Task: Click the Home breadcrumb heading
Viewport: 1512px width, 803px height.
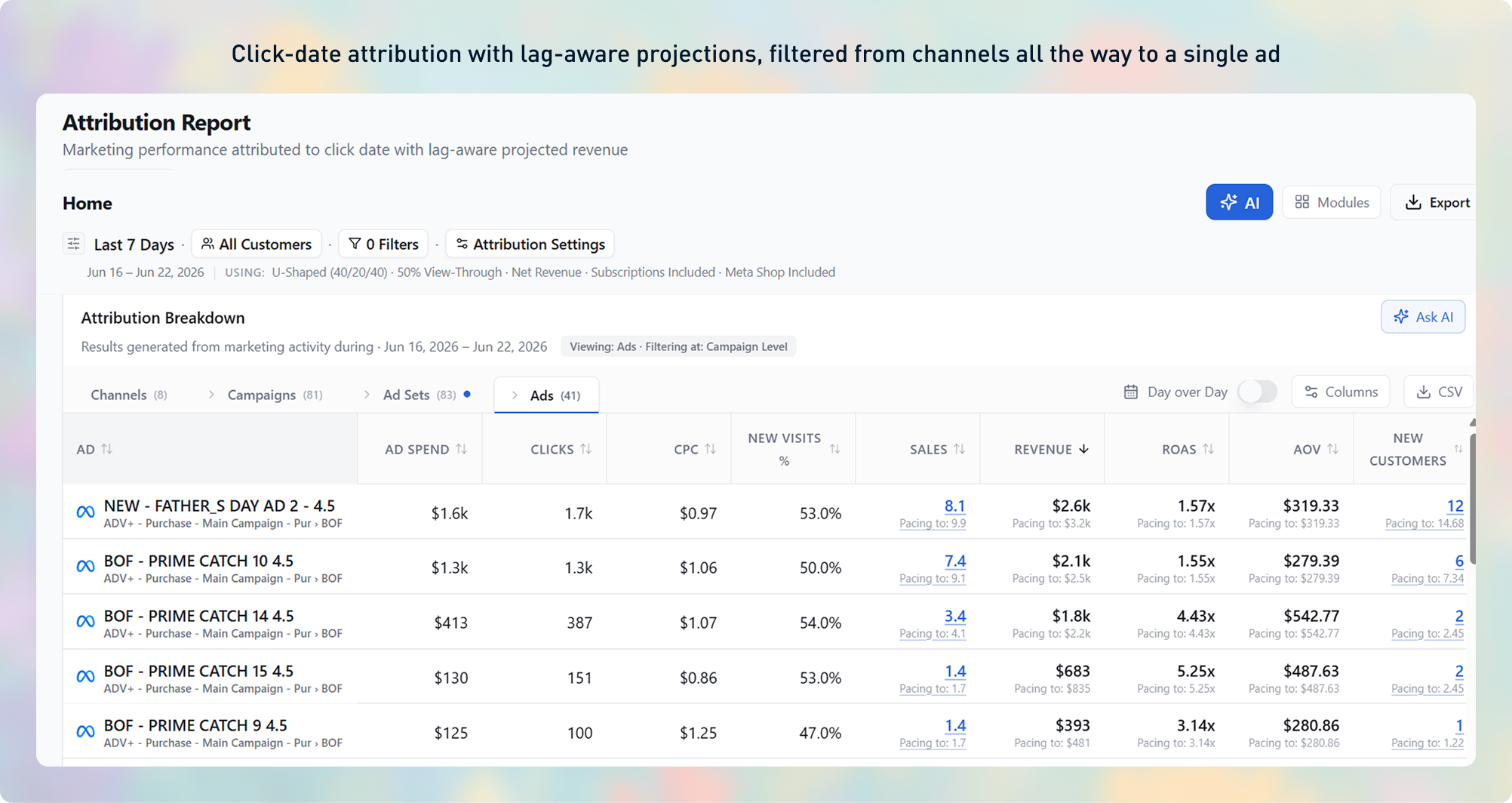Action: point(88,203)
